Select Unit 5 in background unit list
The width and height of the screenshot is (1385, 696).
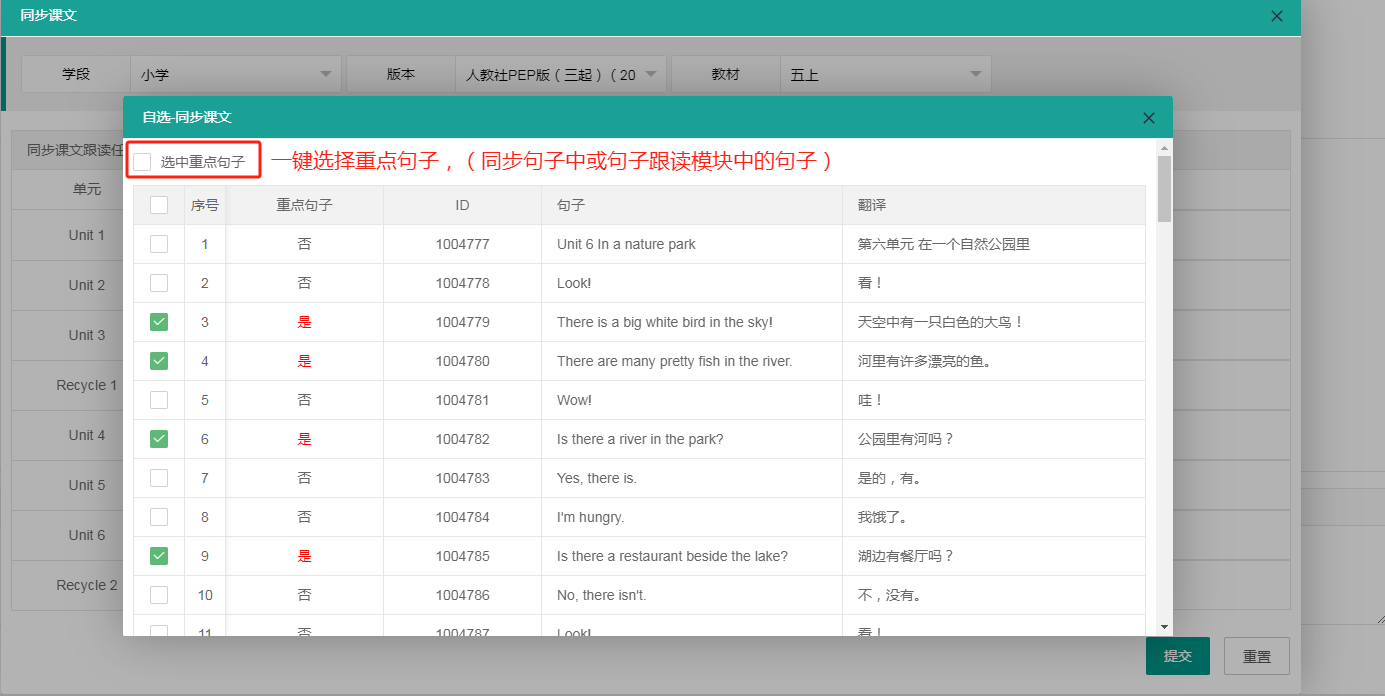coord(87,485)
